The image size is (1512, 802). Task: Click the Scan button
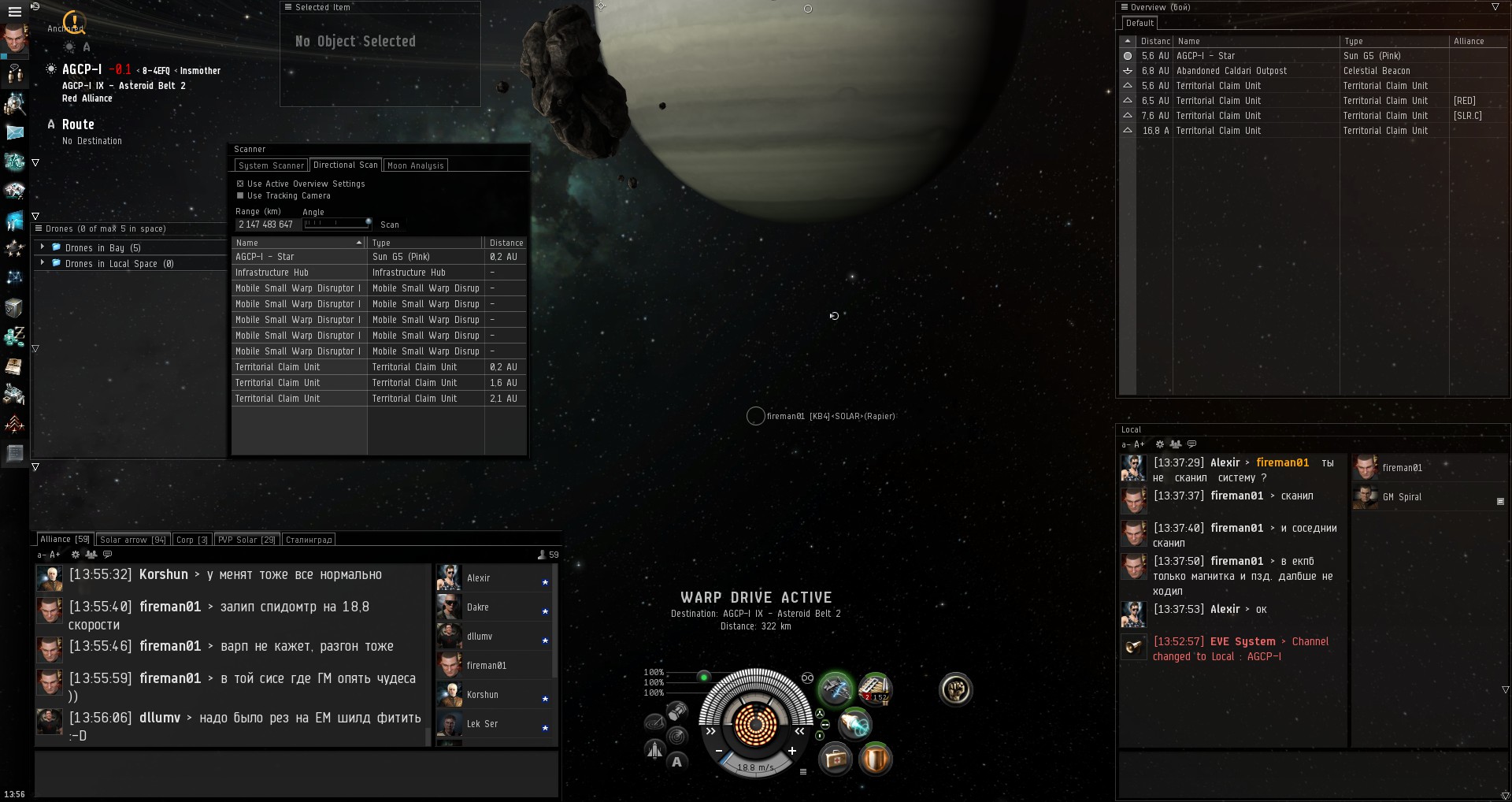pyautogui.click(x=390, y=225)
